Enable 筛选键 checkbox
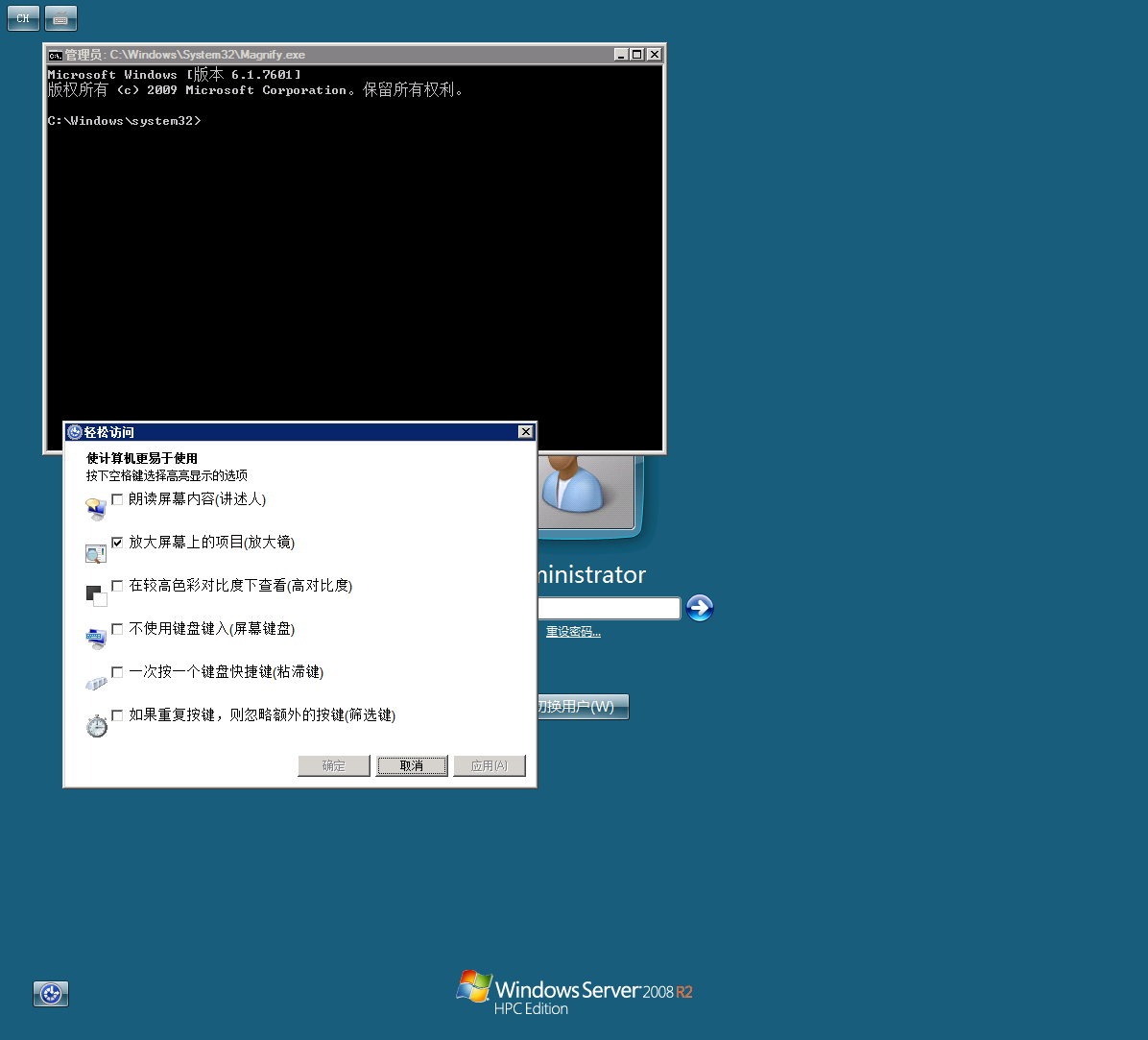Viewport: 1148px width, 1040px height. [117, 715]
